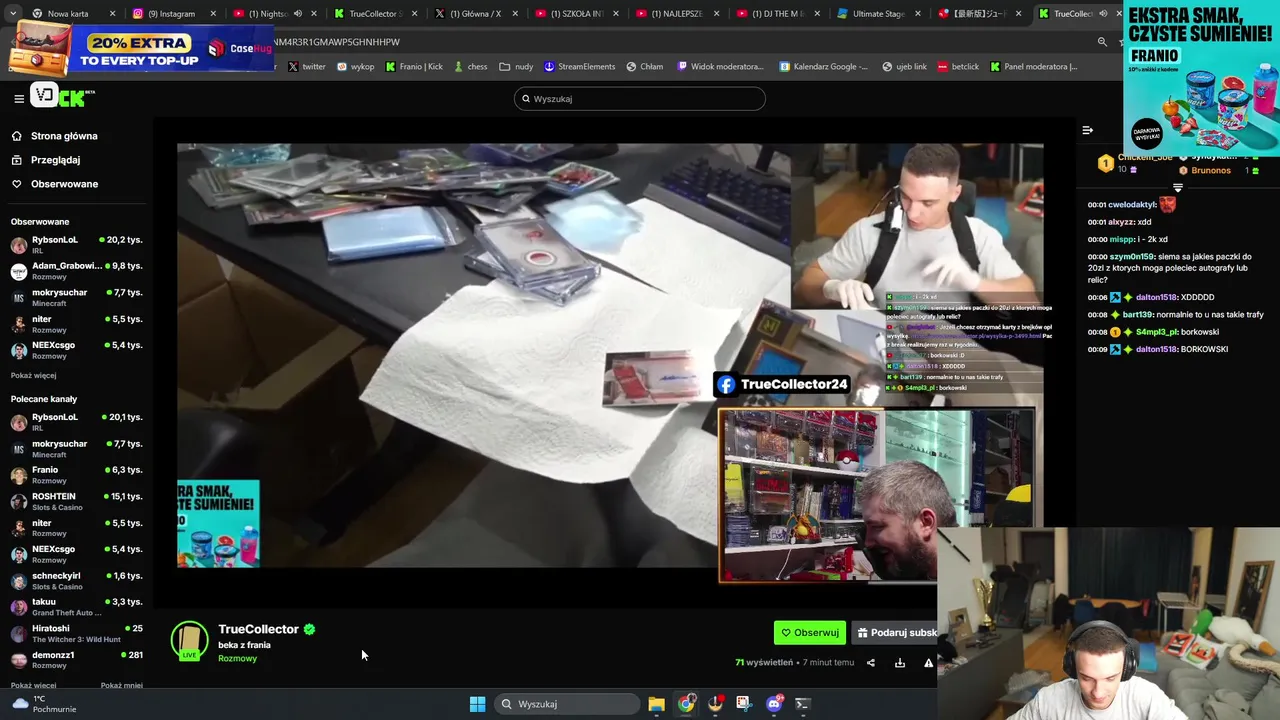The height and width of the screenshot is (720, 1280).
Task: Open Przeglądaj in the sidebar
Action: (x=55, y=160)
